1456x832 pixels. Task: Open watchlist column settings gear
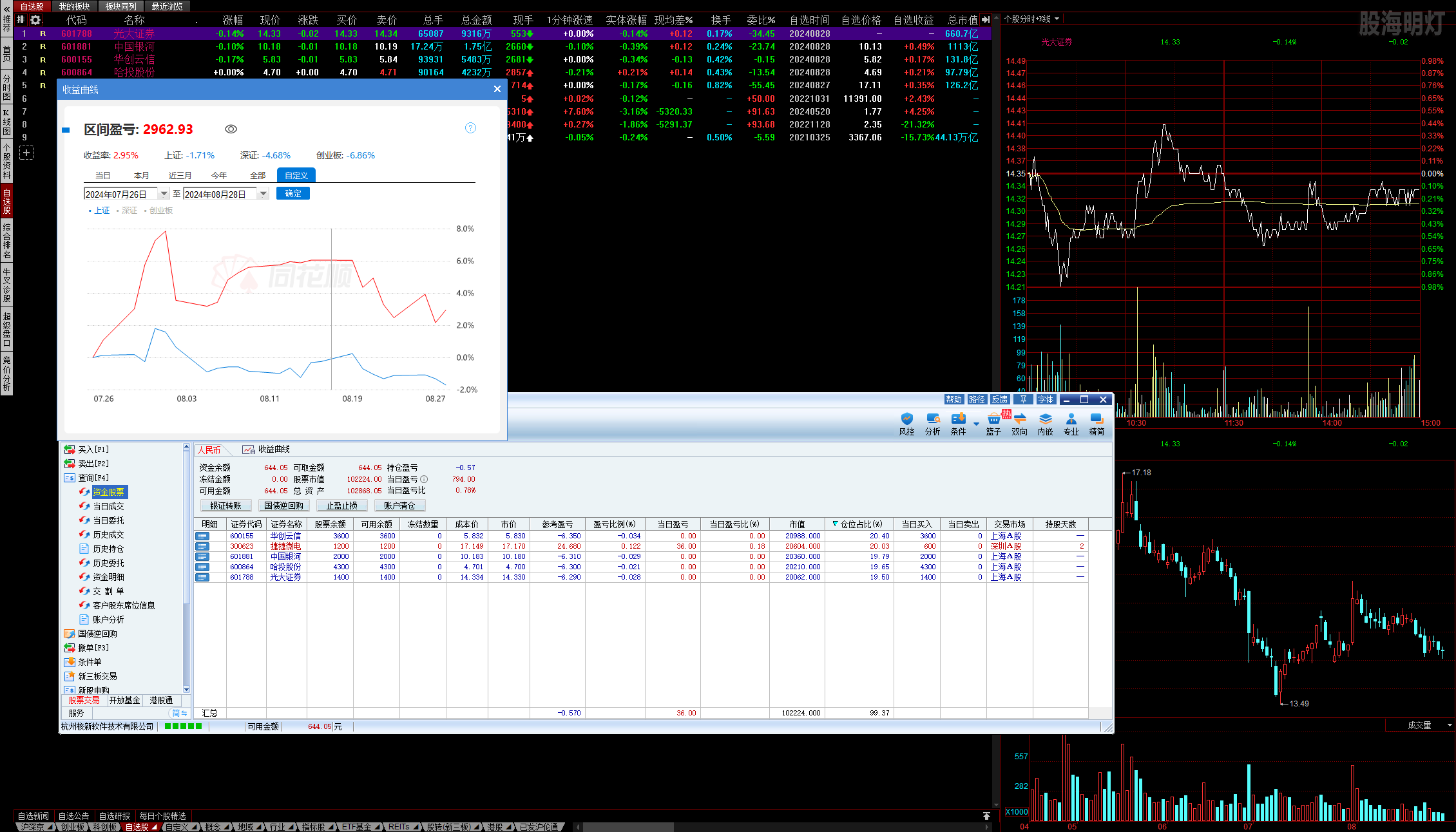point(35,20)
